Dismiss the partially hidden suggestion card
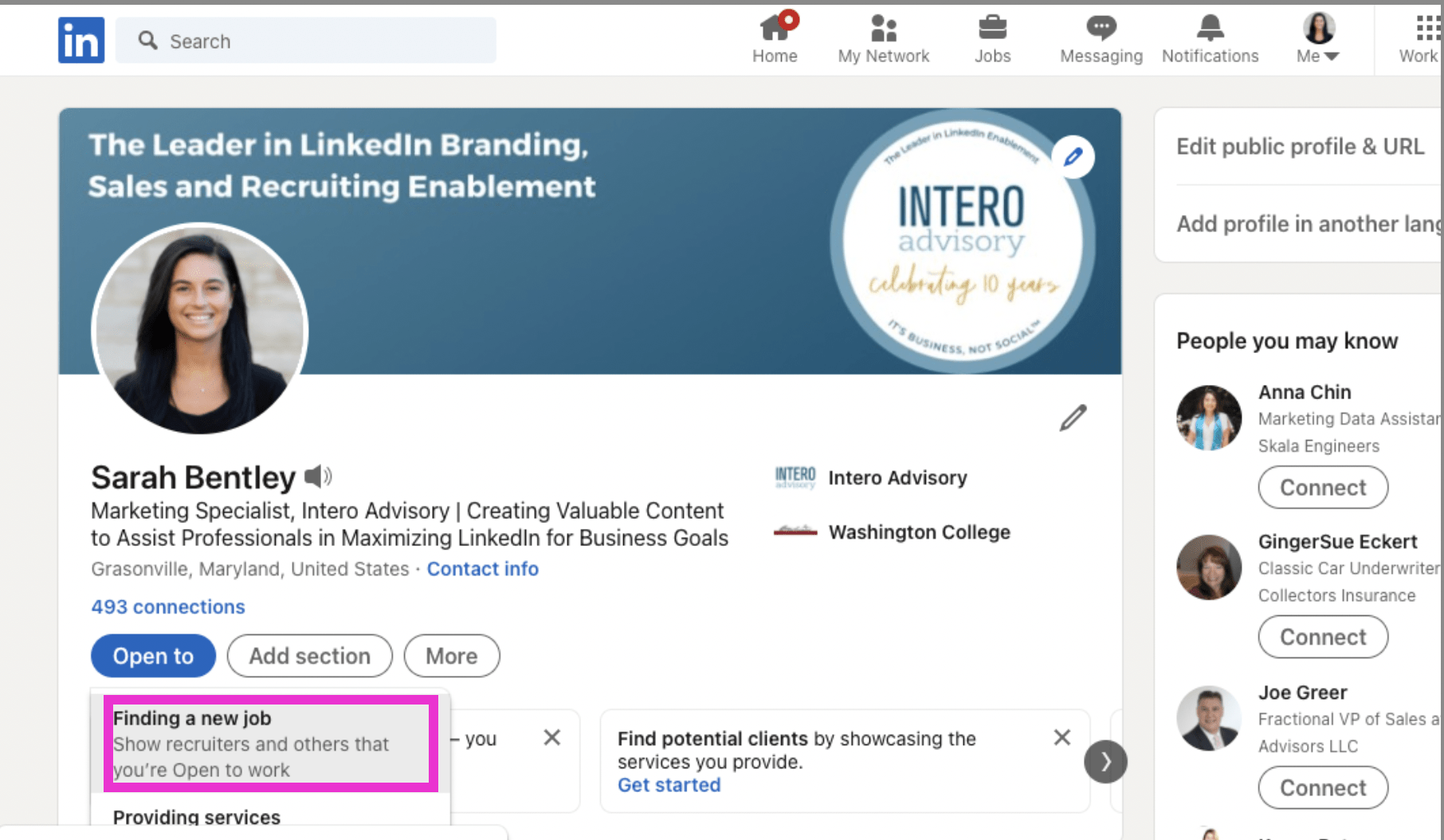Viewport: 1444px width, 840px height. click(551, 737)
